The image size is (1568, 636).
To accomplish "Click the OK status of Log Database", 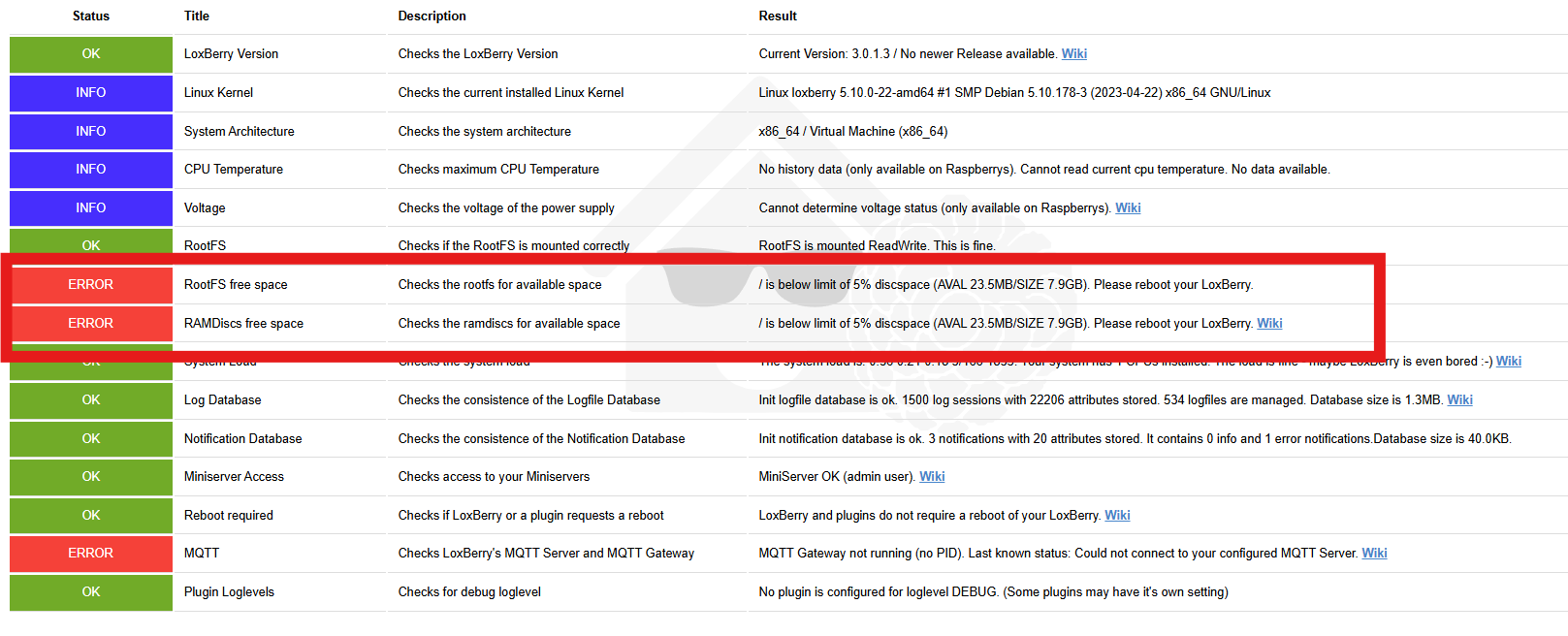I will click(x=91, y=400).
